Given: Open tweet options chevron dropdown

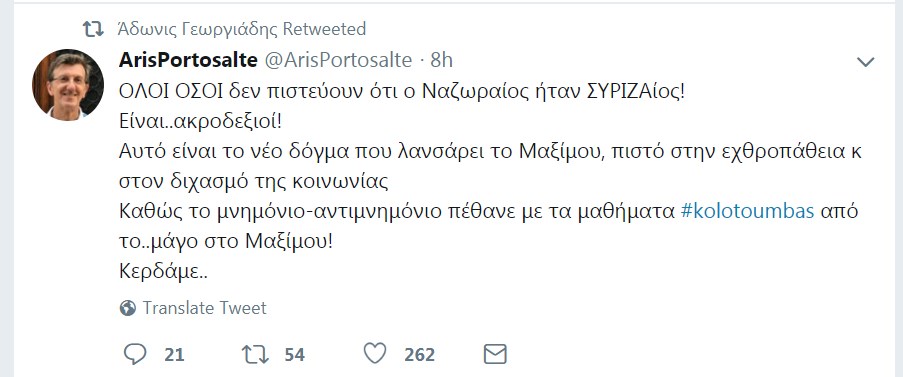Looking at the screenshot, I should click(866, 62).
